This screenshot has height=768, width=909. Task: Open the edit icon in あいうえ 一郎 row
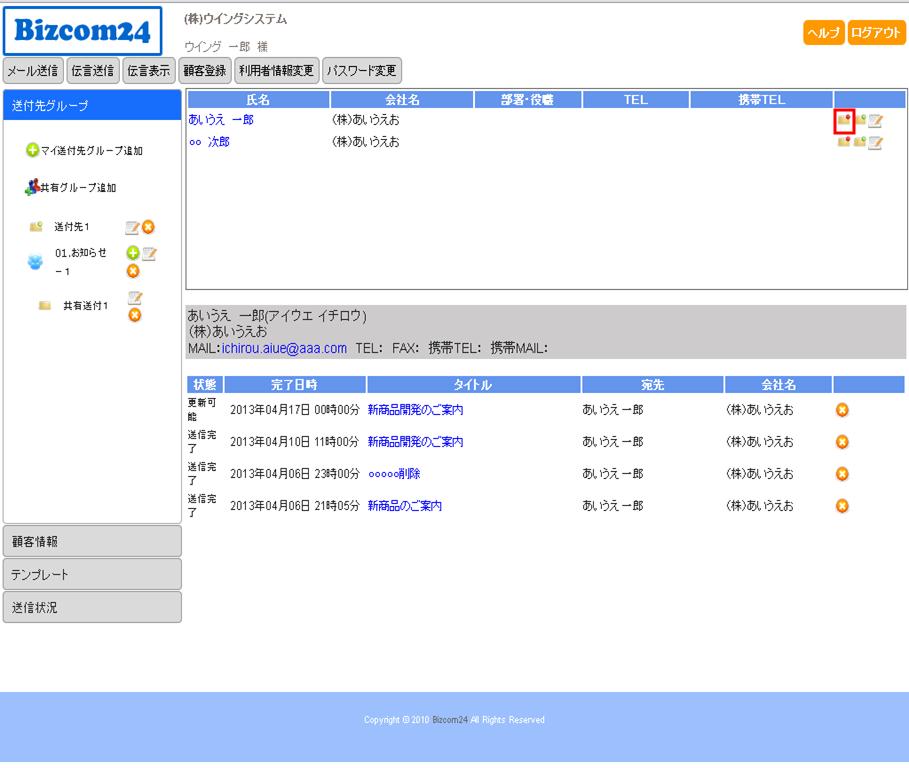pos(875,121)
